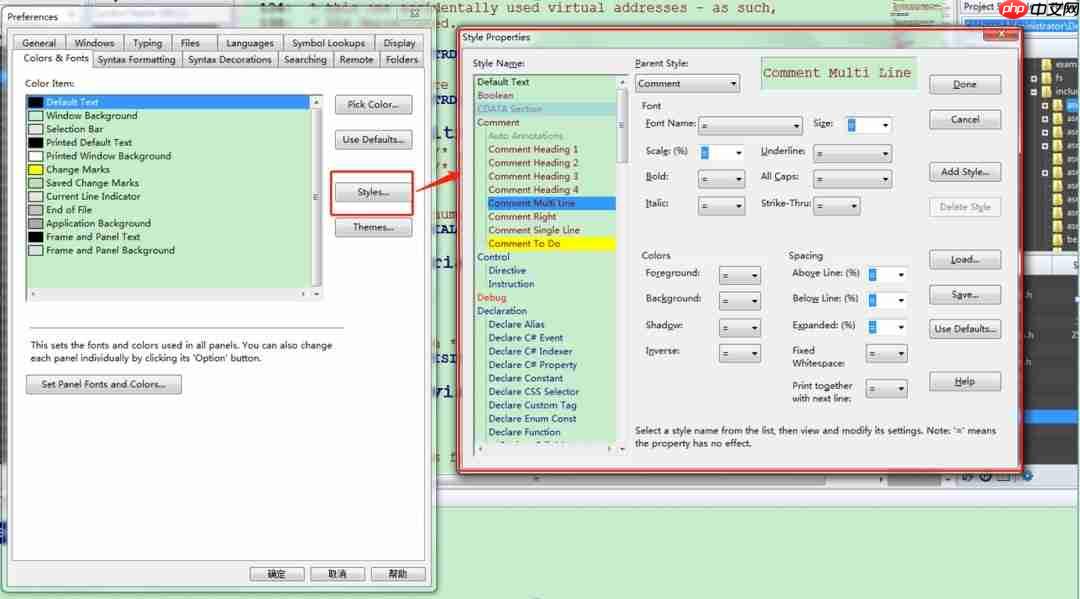Open the Font Name dropdown
This screenshot has height=599, width=1080.
tap(750, 125)
